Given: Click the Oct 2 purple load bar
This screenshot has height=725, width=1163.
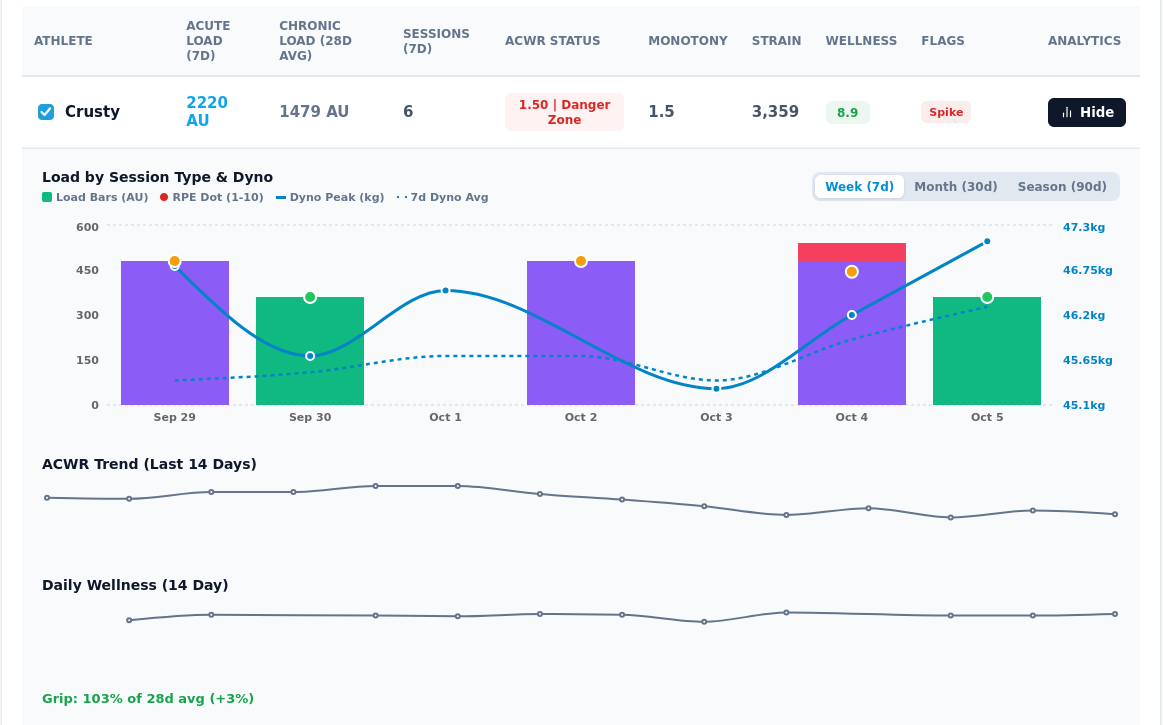Looking at the screenshot, I should pos(581,333).
